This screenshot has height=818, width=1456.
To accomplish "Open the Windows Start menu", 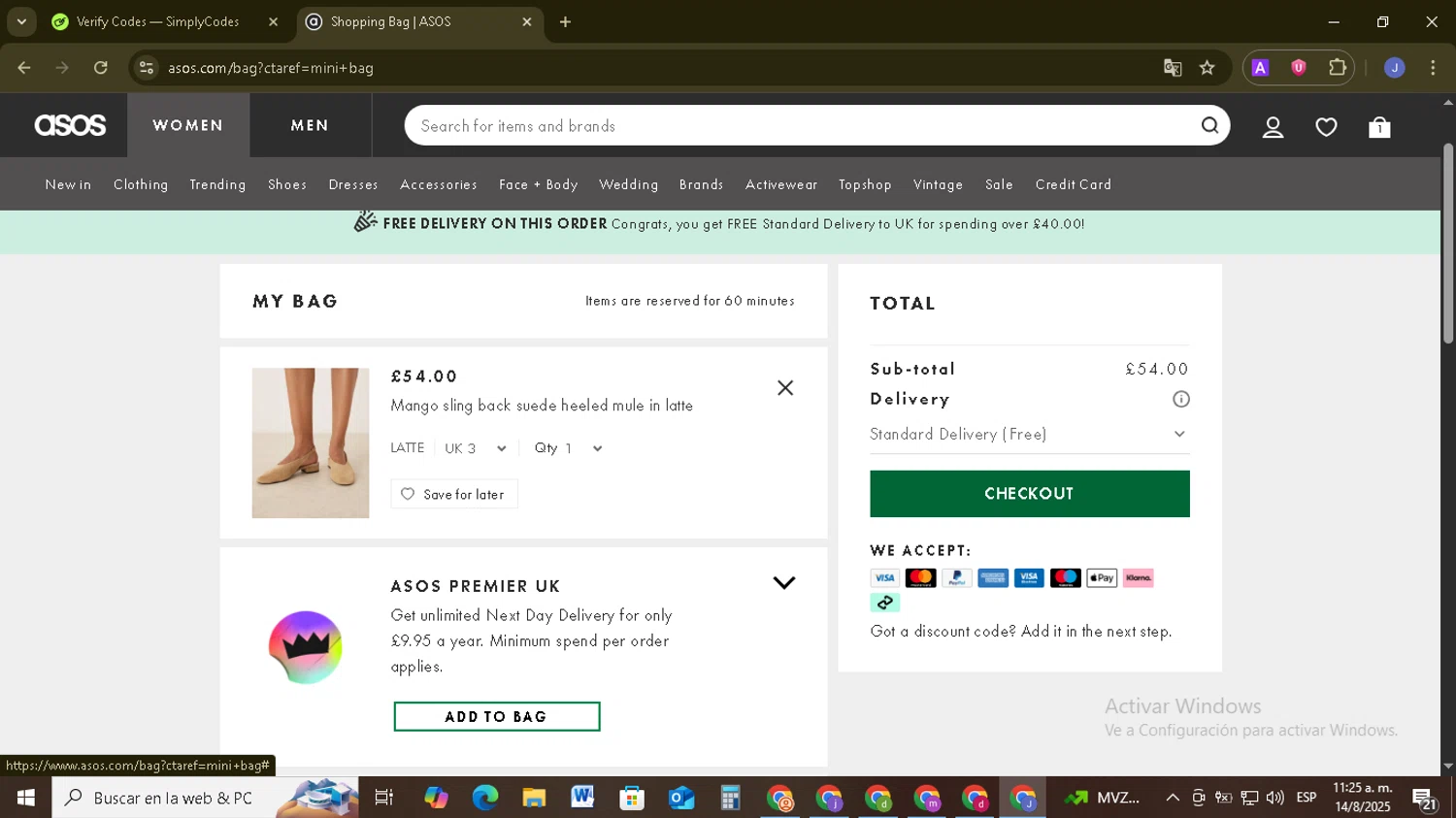I will [25, 798].
